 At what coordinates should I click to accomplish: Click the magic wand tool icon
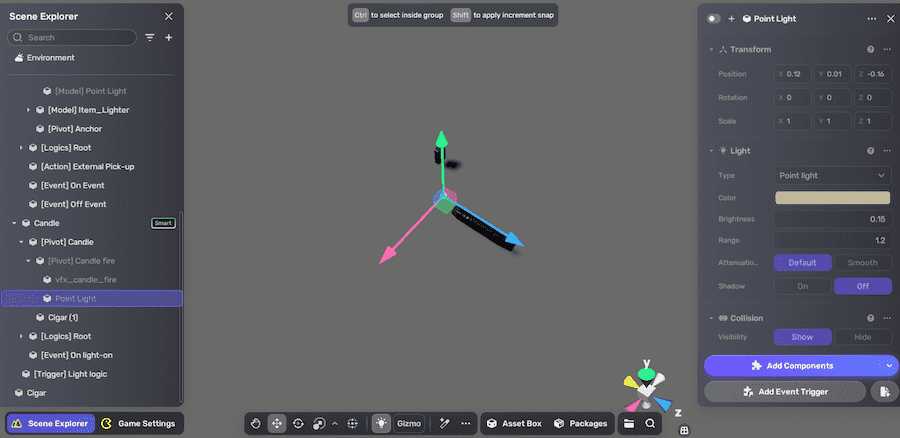tap(442, 423)
